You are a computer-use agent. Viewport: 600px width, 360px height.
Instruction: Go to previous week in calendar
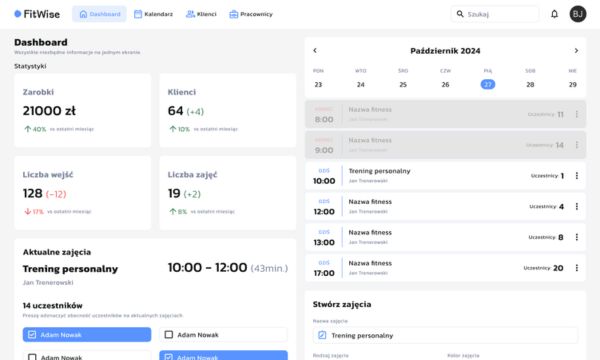[x=315, y=50]
